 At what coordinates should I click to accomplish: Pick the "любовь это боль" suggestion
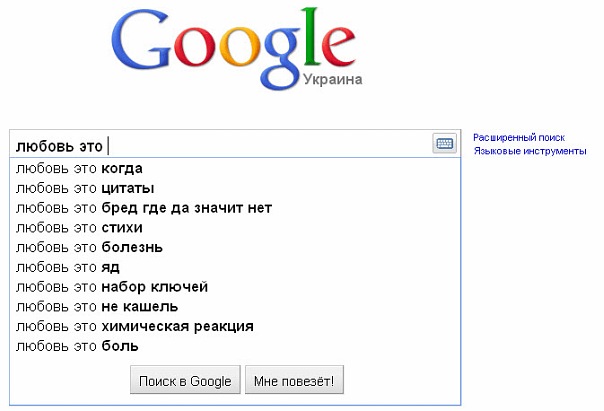(76, 346)
